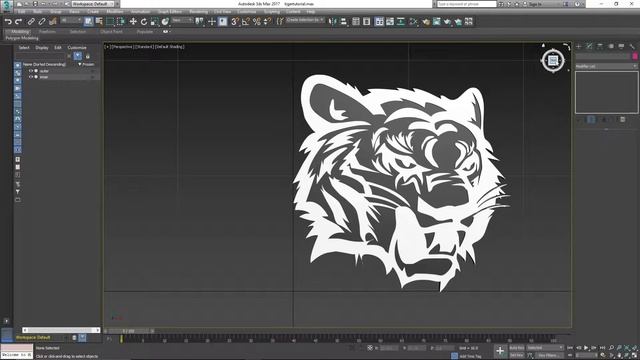Open Schematic View icon
This screenshot has width=640, height=360.
[x=401, y=22]
